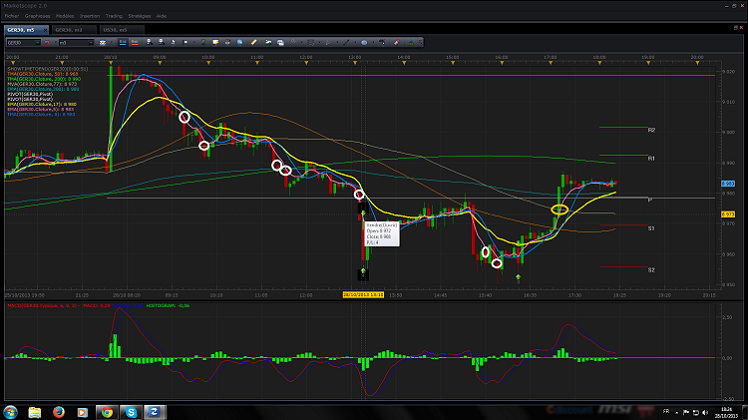Click the blue 8 983 current price tag
This screenshot has width=748, height=420.
click(728, 184)
